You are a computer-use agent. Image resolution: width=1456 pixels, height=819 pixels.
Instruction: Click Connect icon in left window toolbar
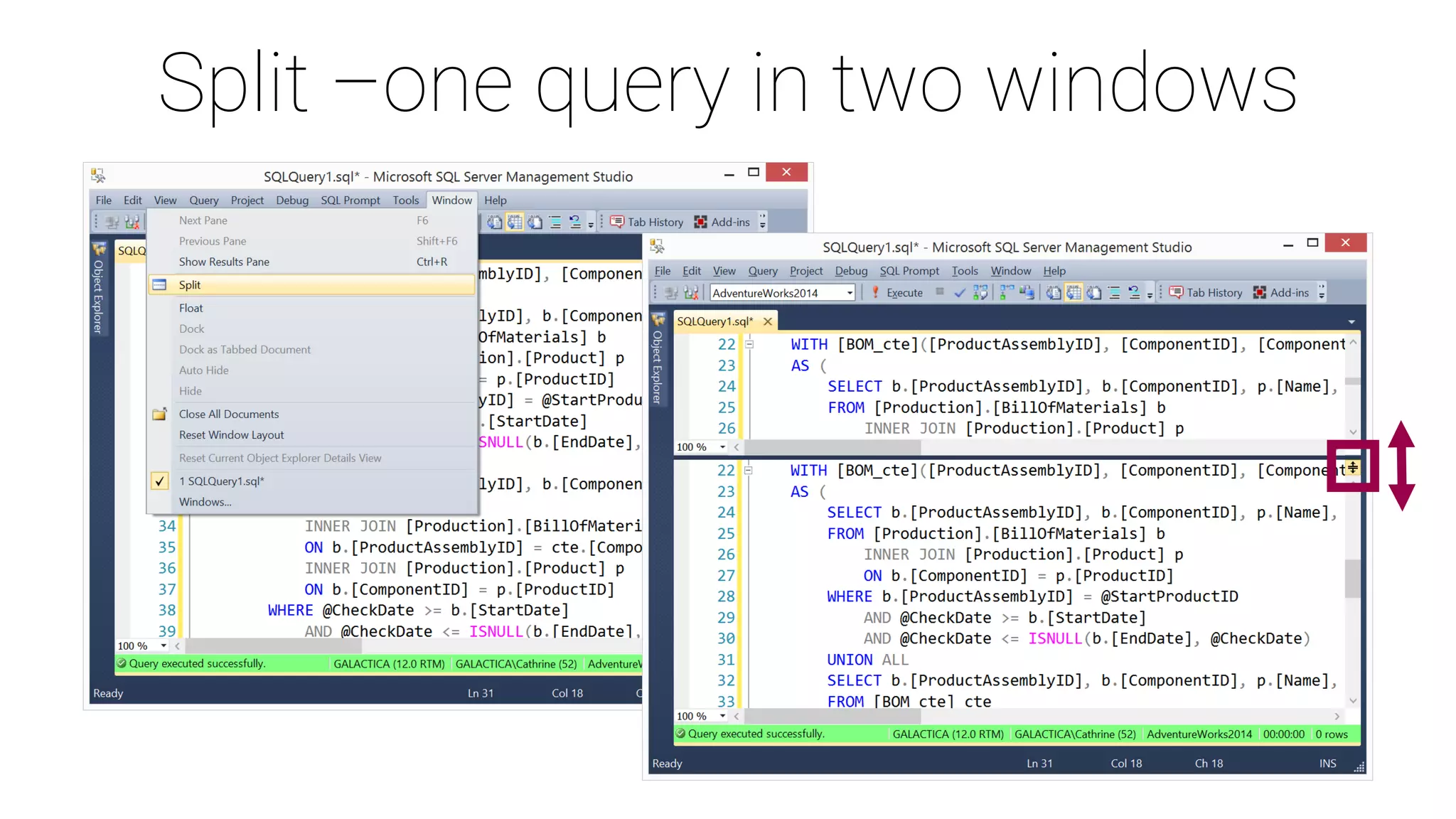click(112, 222)
